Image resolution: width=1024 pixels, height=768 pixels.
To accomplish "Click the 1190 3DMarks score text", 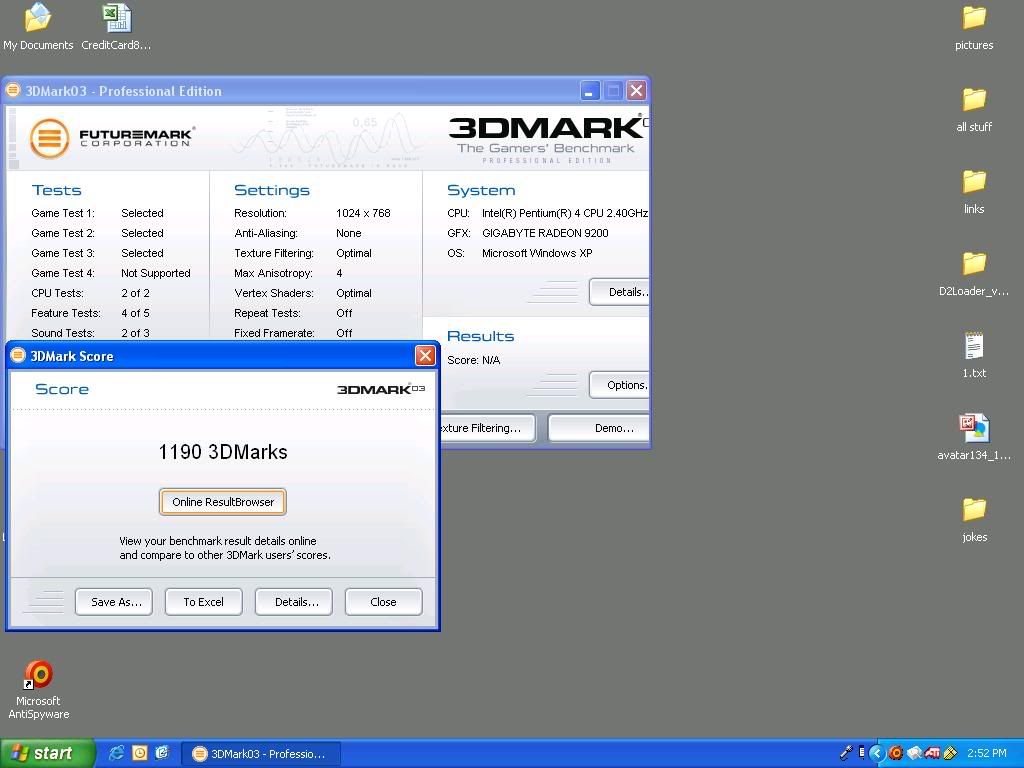I will (x=223, y=452).
